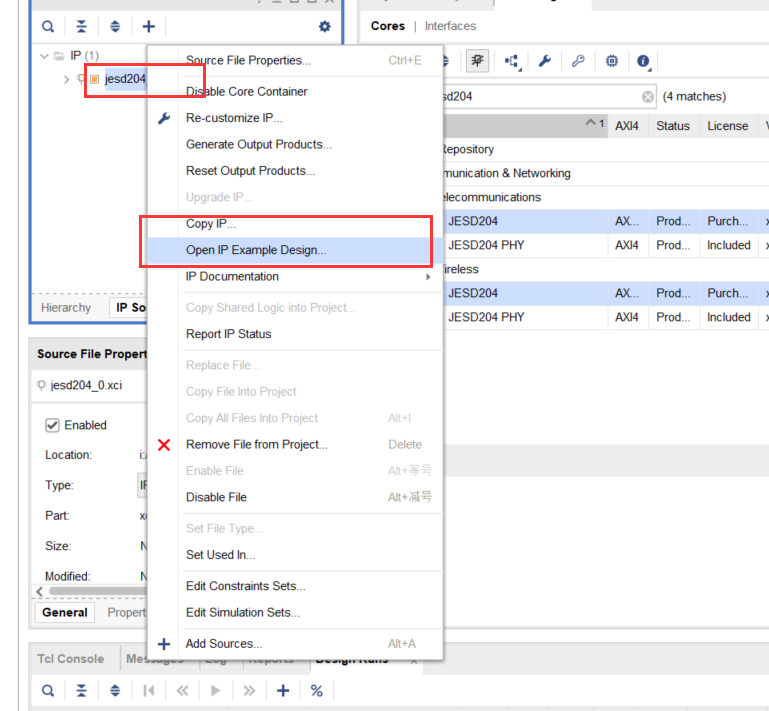This screenshot has height=711, width=769.
Task: Expand all items in the Sources panel
Action: point(115,26)
